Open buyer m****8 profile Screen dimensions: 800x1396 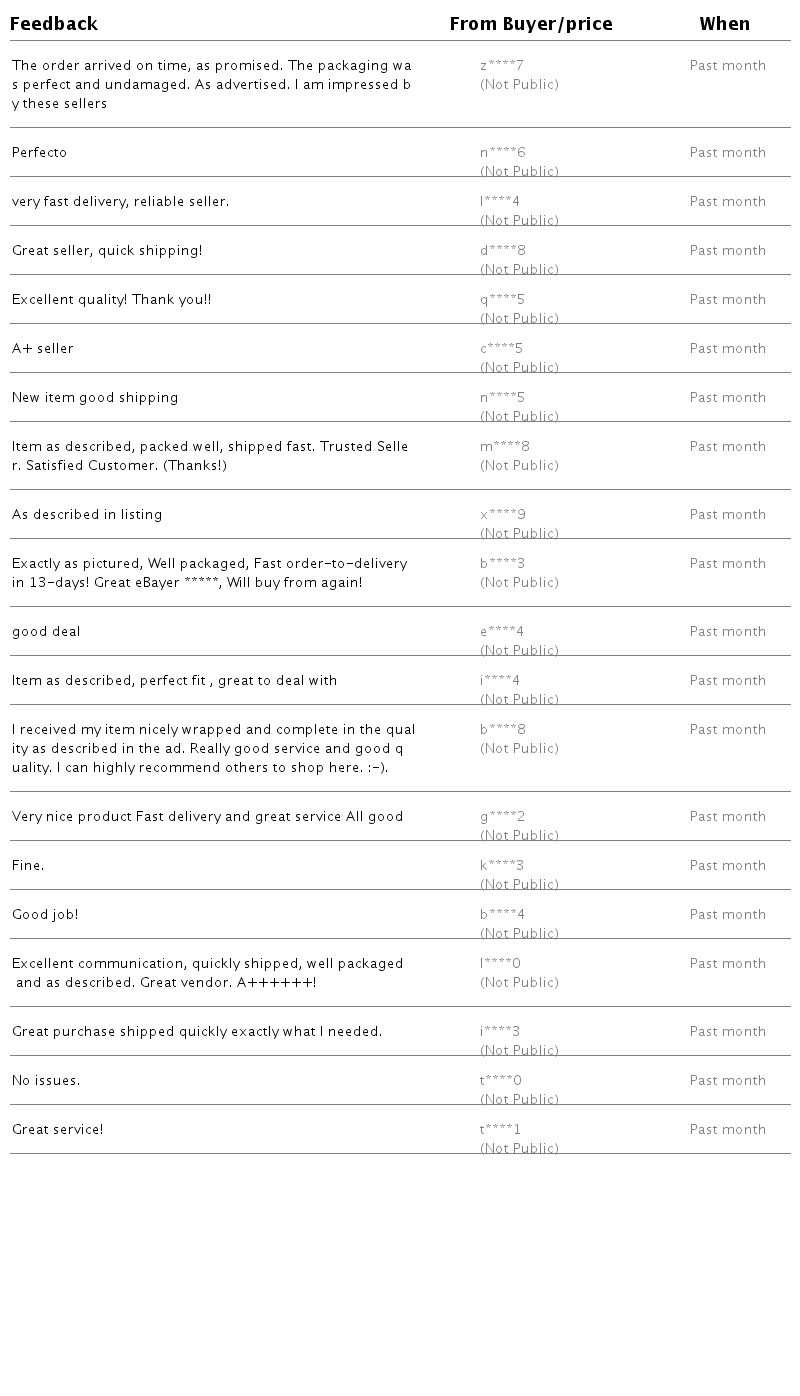505,447
